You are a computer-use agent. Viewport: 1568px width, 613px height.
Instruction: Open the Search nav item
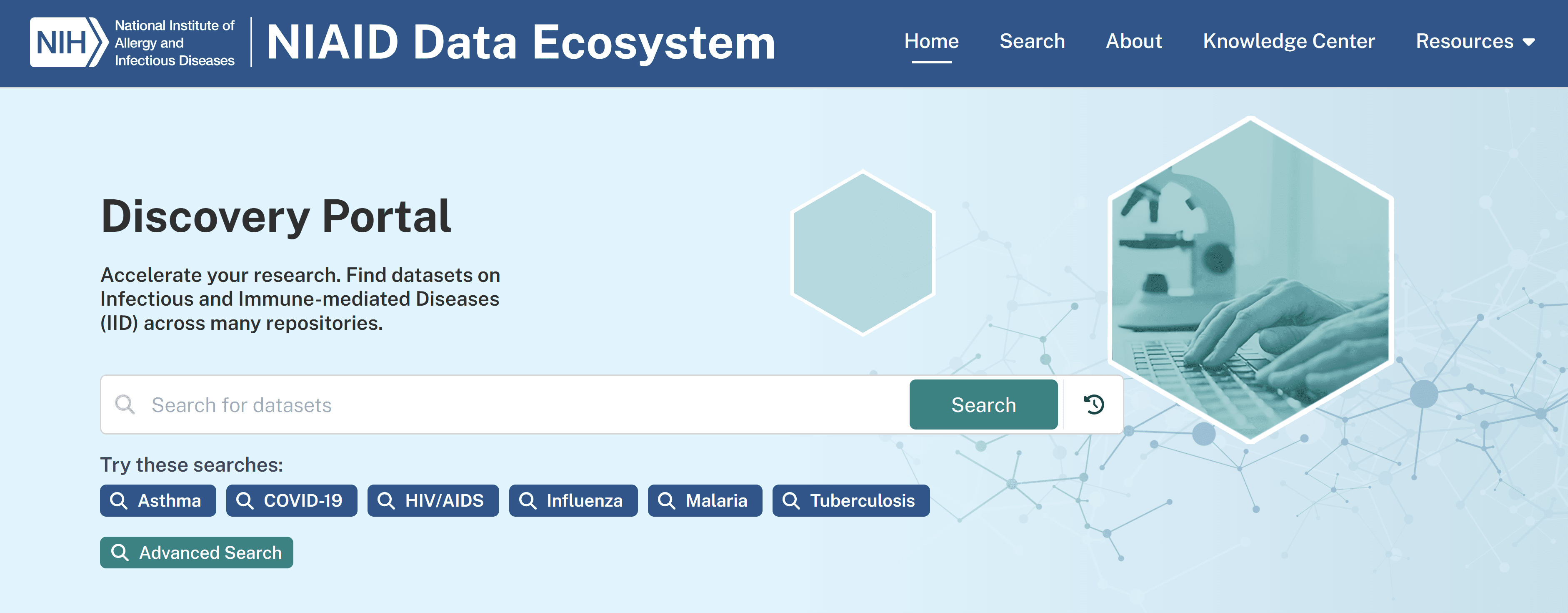1032,41
